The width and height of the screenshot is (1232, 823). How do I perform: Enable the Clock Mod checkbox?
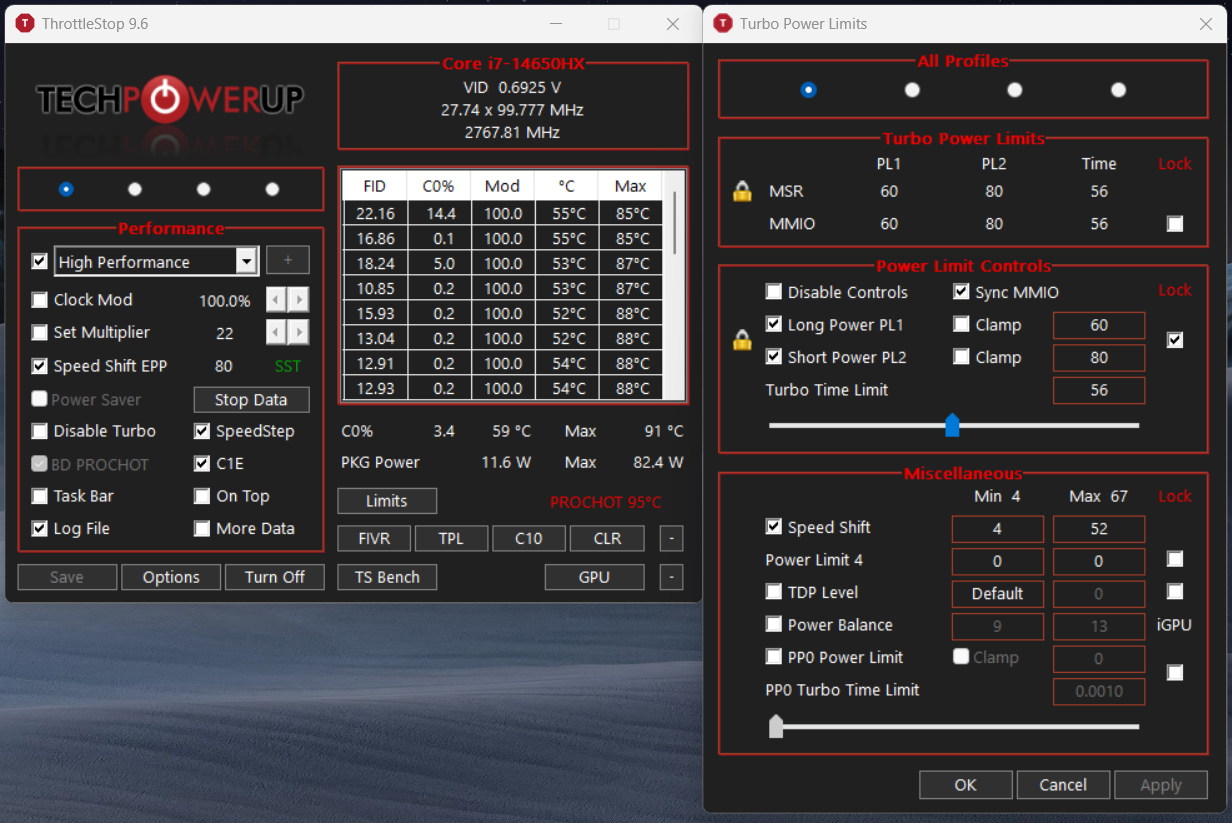(x=40, y=300)
